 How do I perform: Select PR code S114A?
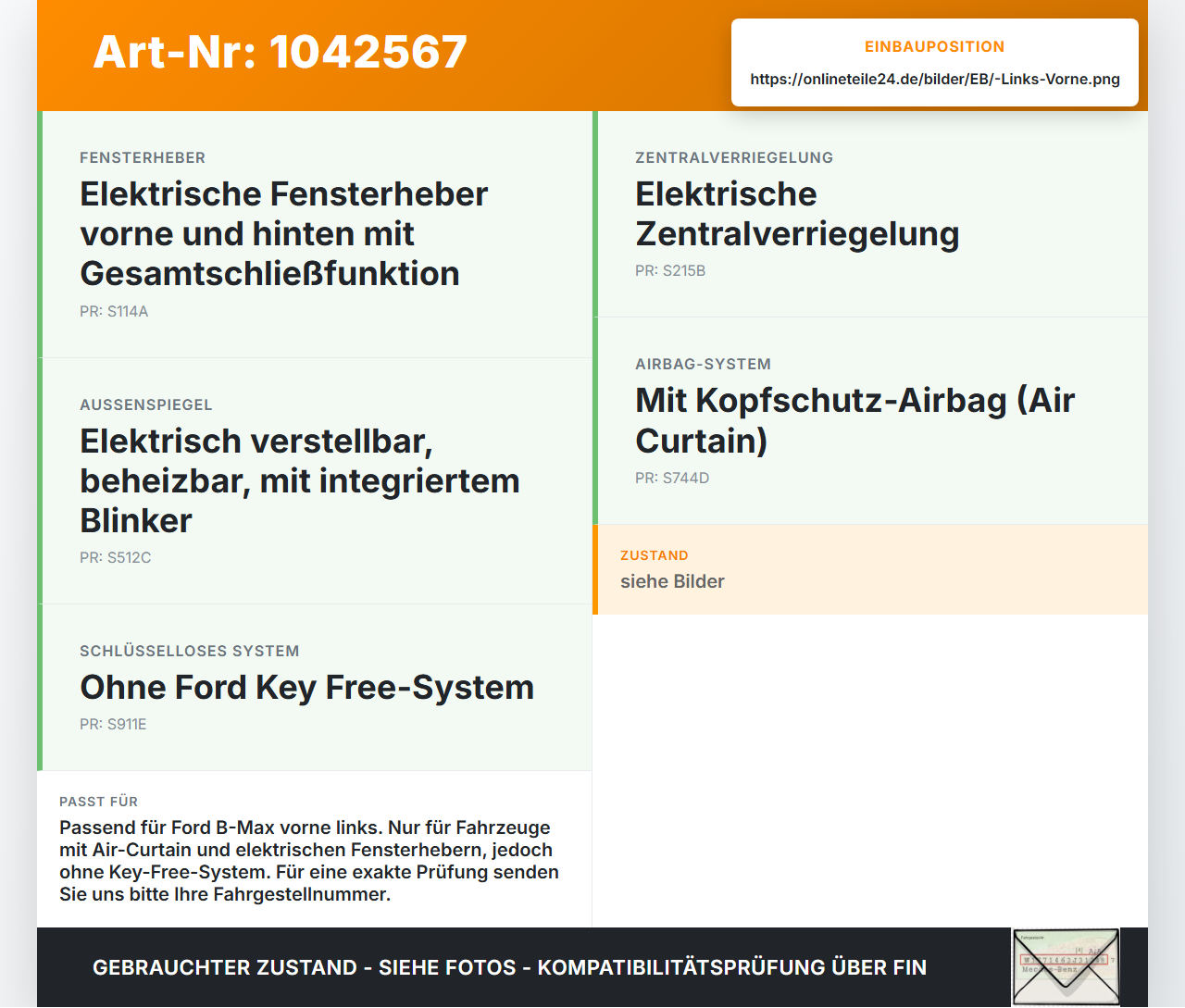(114, 311)
